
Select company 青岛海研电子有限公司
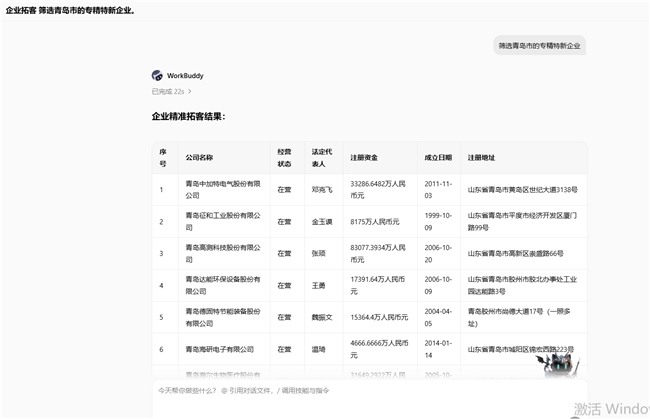click(220, 349)
